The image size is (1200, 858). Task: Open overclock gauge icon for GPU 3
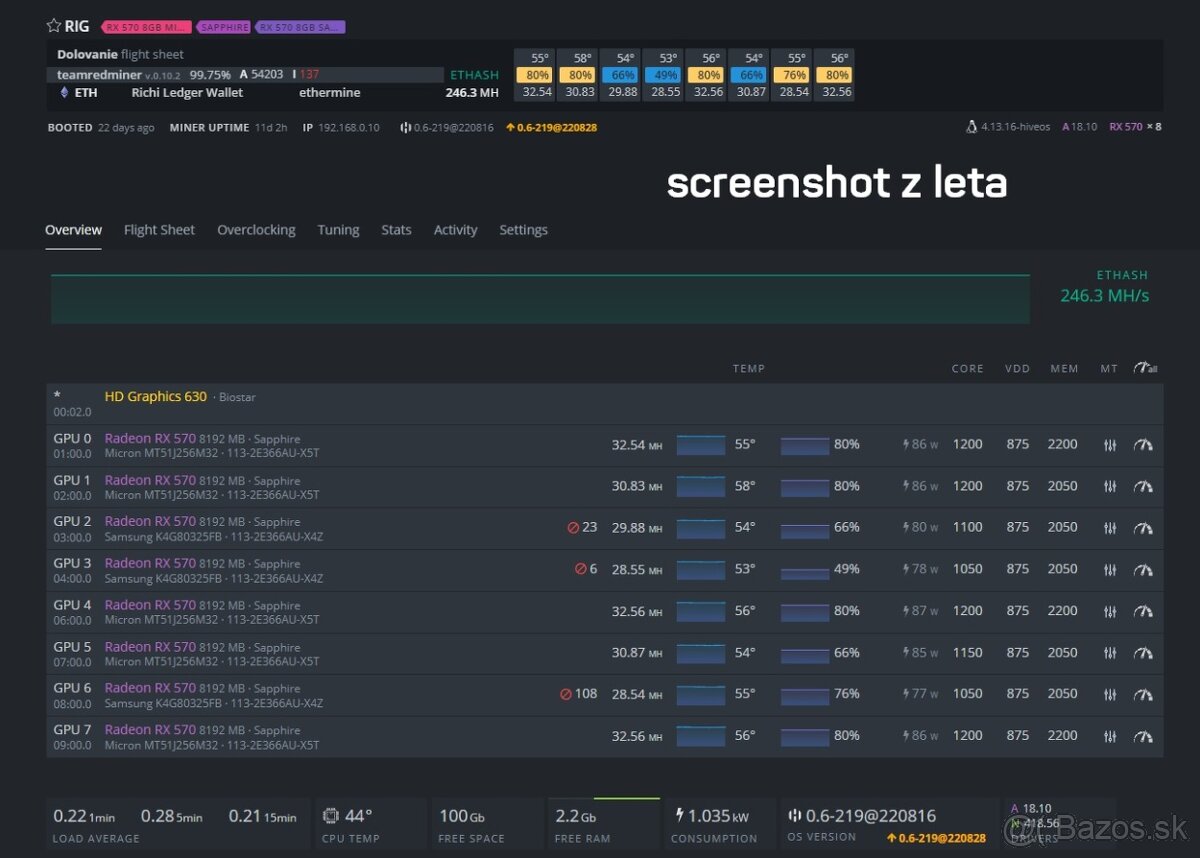pos(1143,570)
